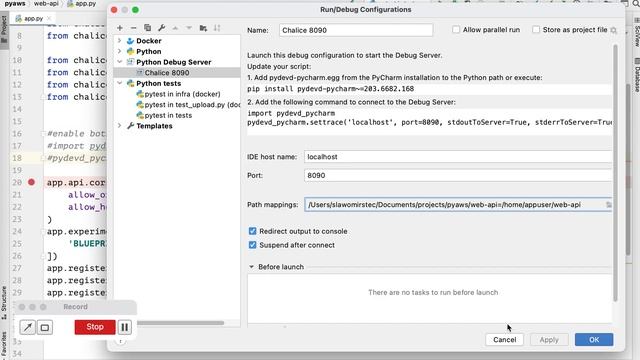
Task: Toggle breakpoint on line 20
Action: tap(31, 182)
